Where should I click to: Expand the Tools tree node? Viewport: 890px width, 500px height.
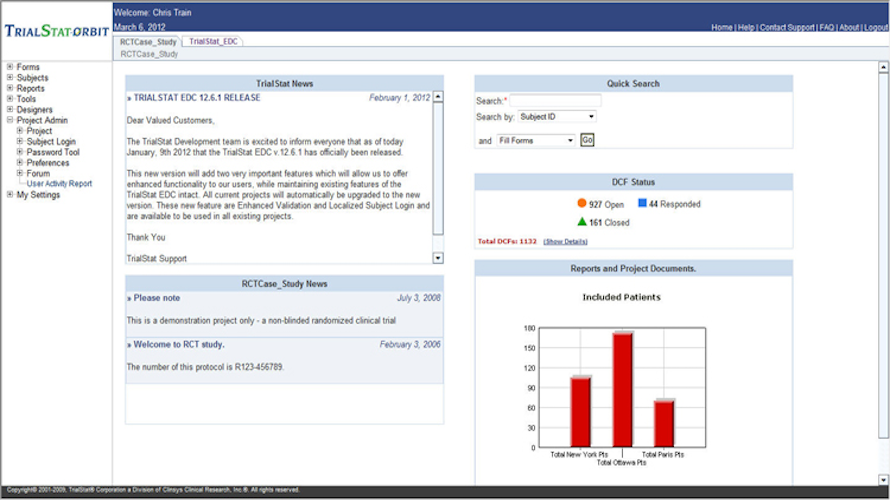pyautogui.click(x=10, y=99)
